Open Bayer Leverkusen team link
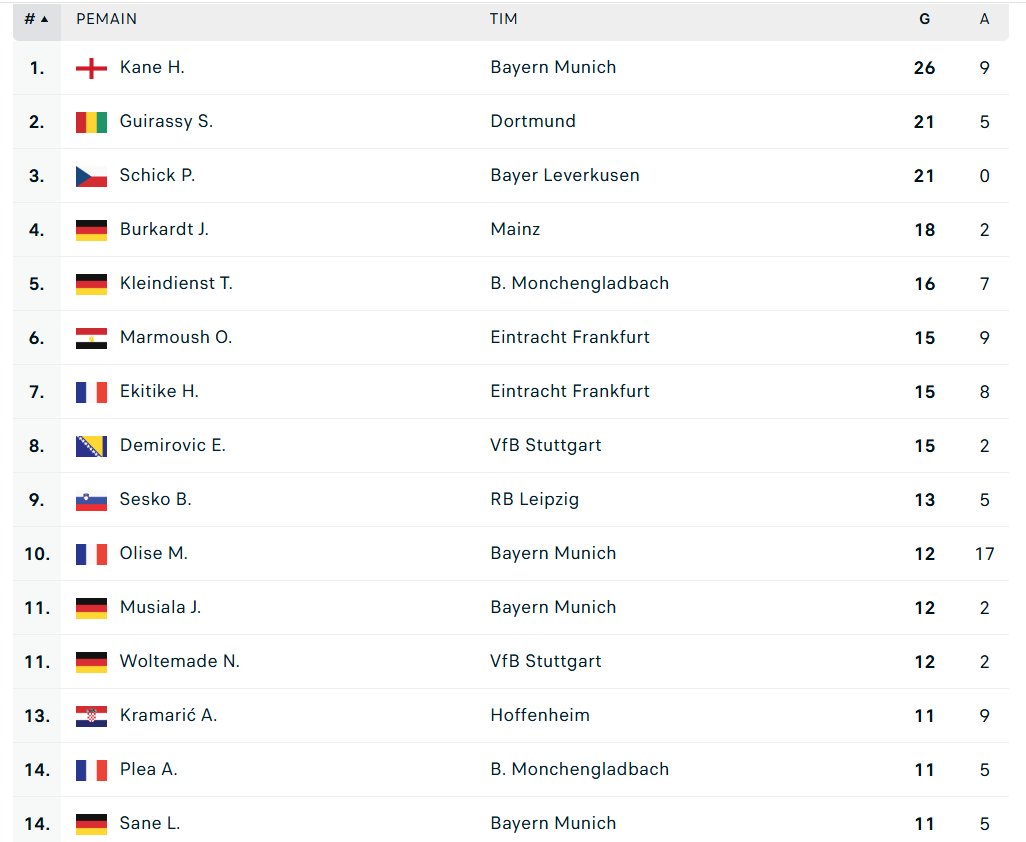This screenshot has height=842, width=1026. 565,175
